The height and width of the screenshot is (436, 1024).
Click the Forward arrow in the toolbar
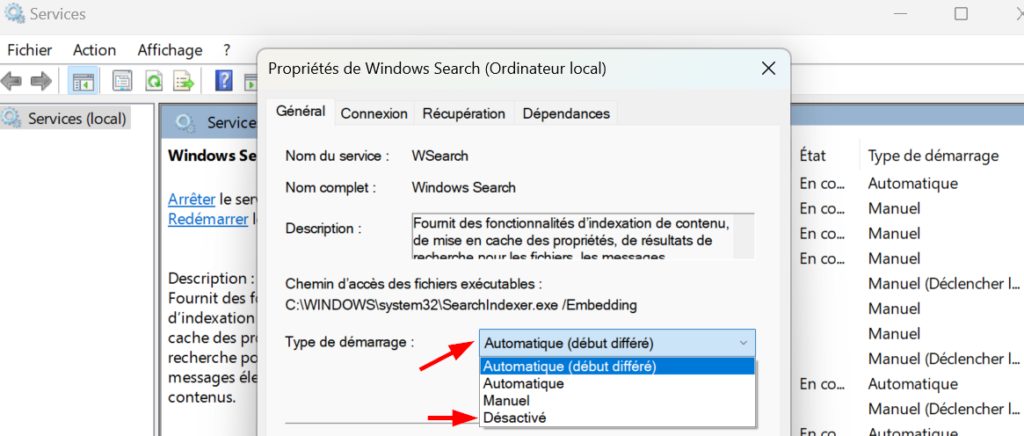[x=40, y=82]
